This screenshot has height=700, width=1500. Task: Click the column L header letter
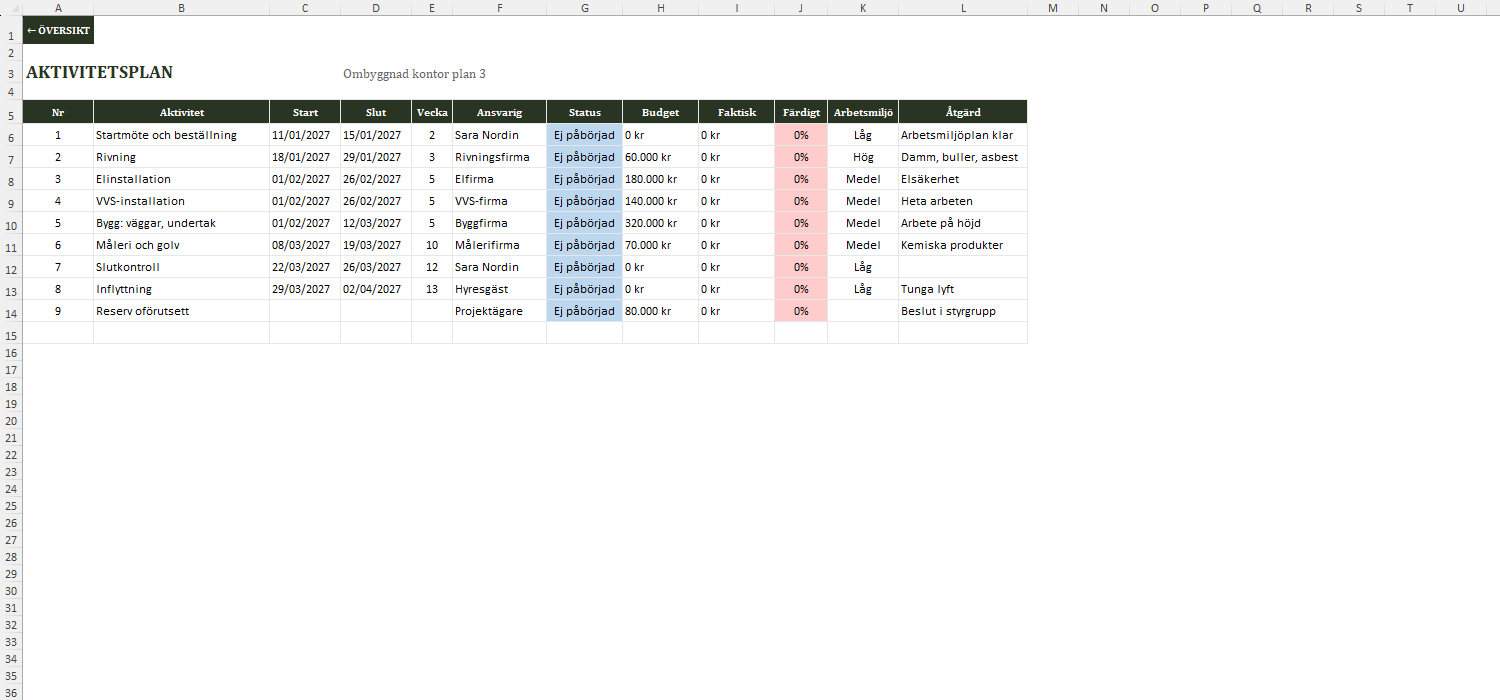(963, 8)
